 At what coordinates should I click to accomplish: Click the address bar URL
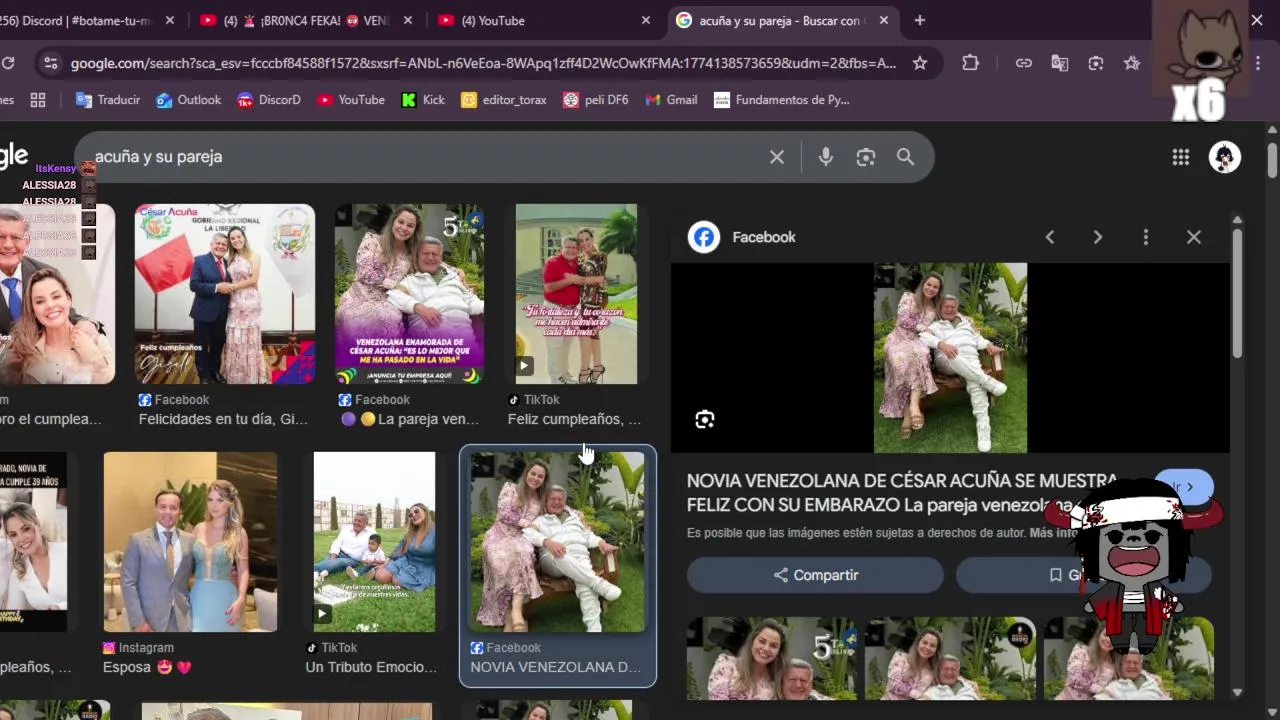tap(483, 63)
